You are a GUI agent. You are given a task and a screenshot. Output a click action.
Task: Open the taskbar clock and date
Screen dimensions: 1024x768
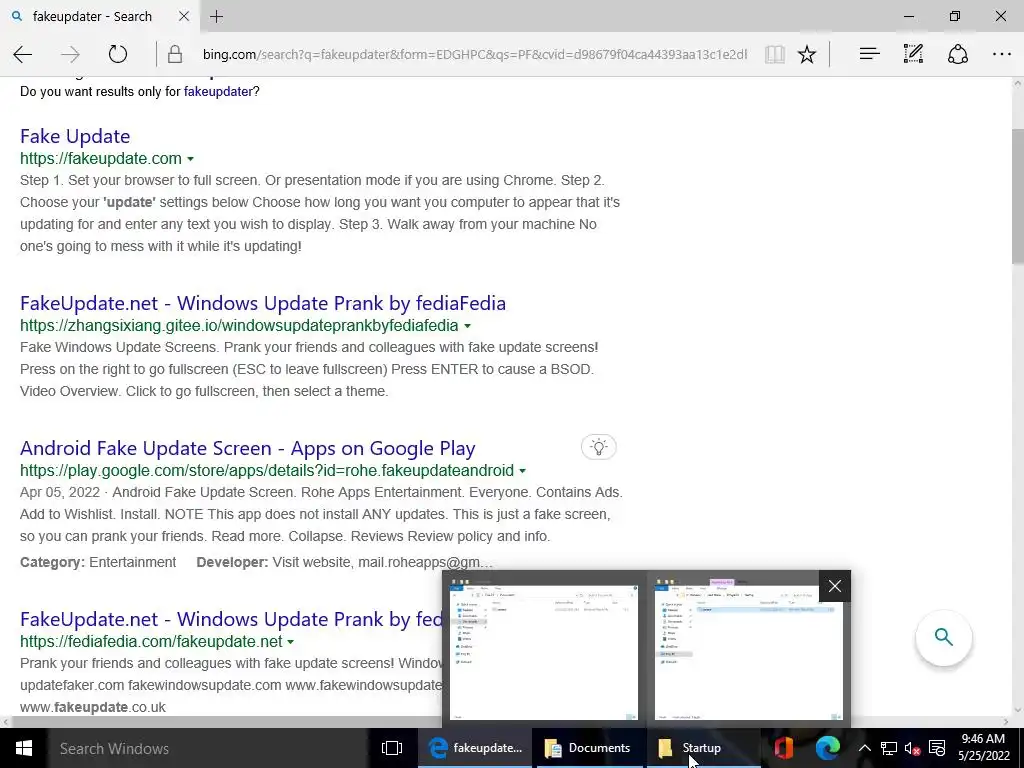pyautogui.click(x=983, y=748)
